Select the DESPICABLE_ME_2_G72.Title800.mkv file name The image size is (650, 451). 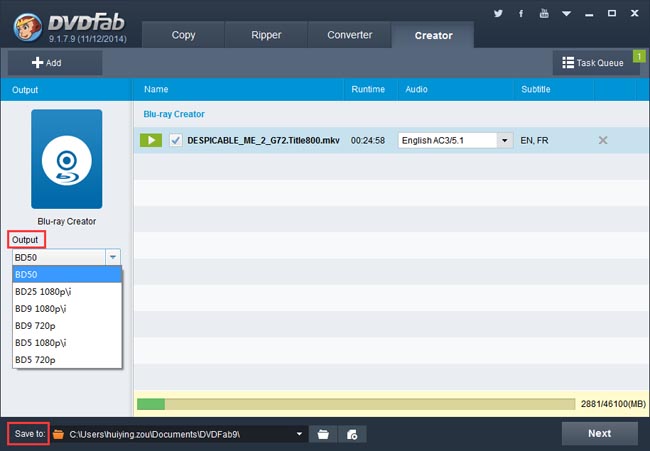pos(263,141)
